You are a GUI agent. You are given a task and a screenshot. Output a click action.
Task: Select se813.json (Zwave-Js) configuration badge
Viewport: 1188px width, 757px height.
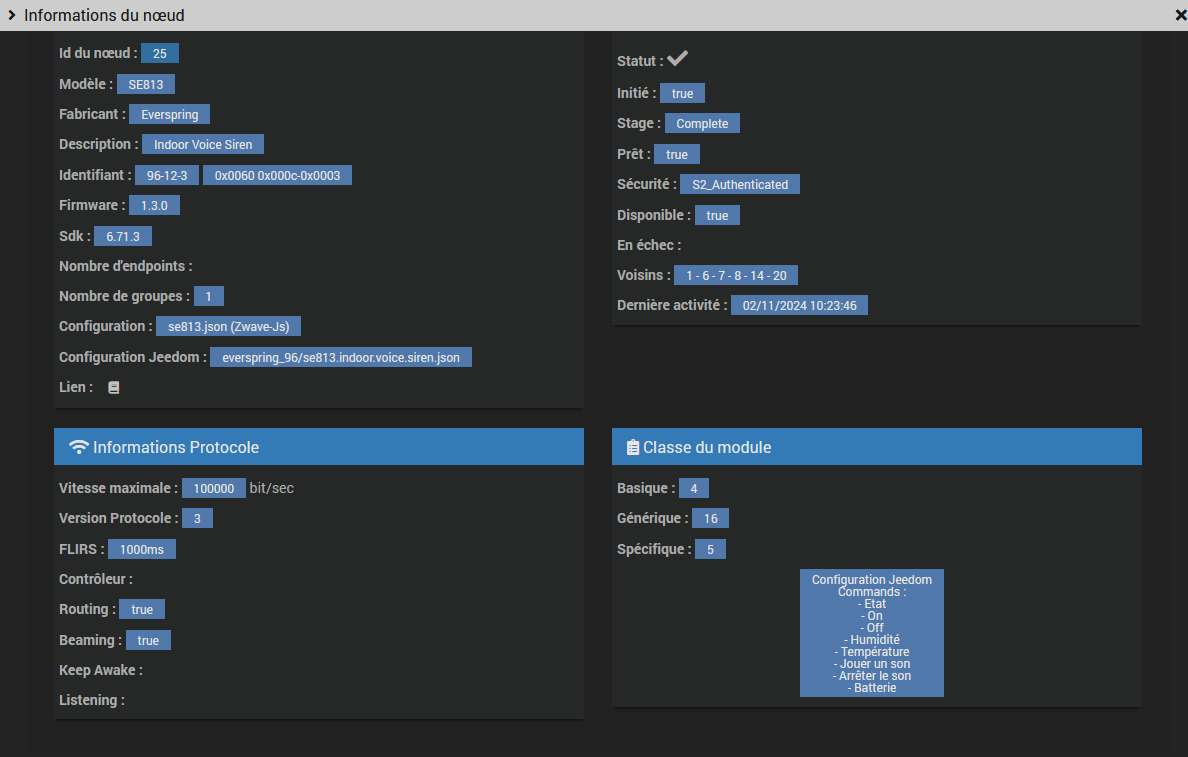(229, 327)
